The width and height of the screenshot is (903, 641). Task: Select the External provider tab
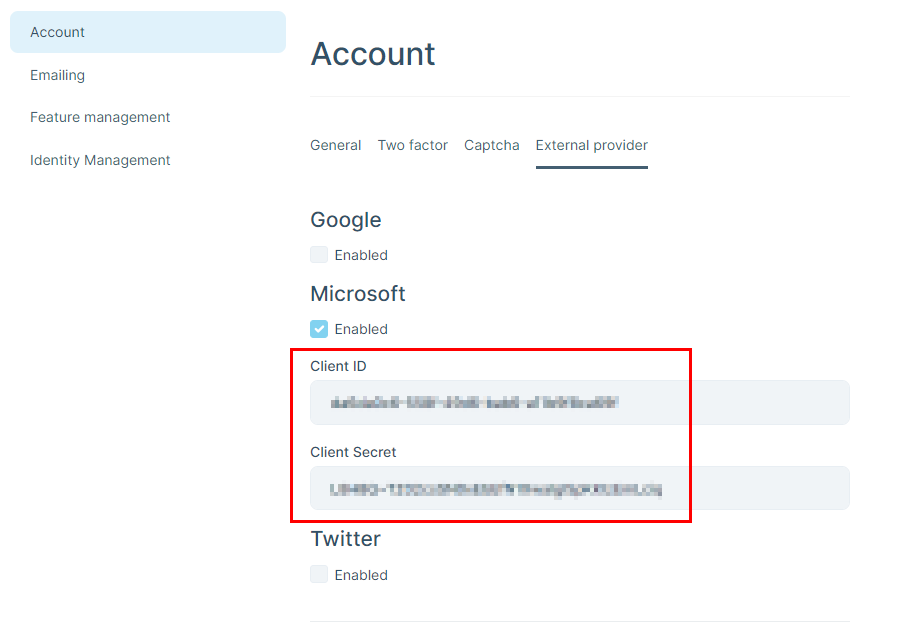(x=591, y=145)
